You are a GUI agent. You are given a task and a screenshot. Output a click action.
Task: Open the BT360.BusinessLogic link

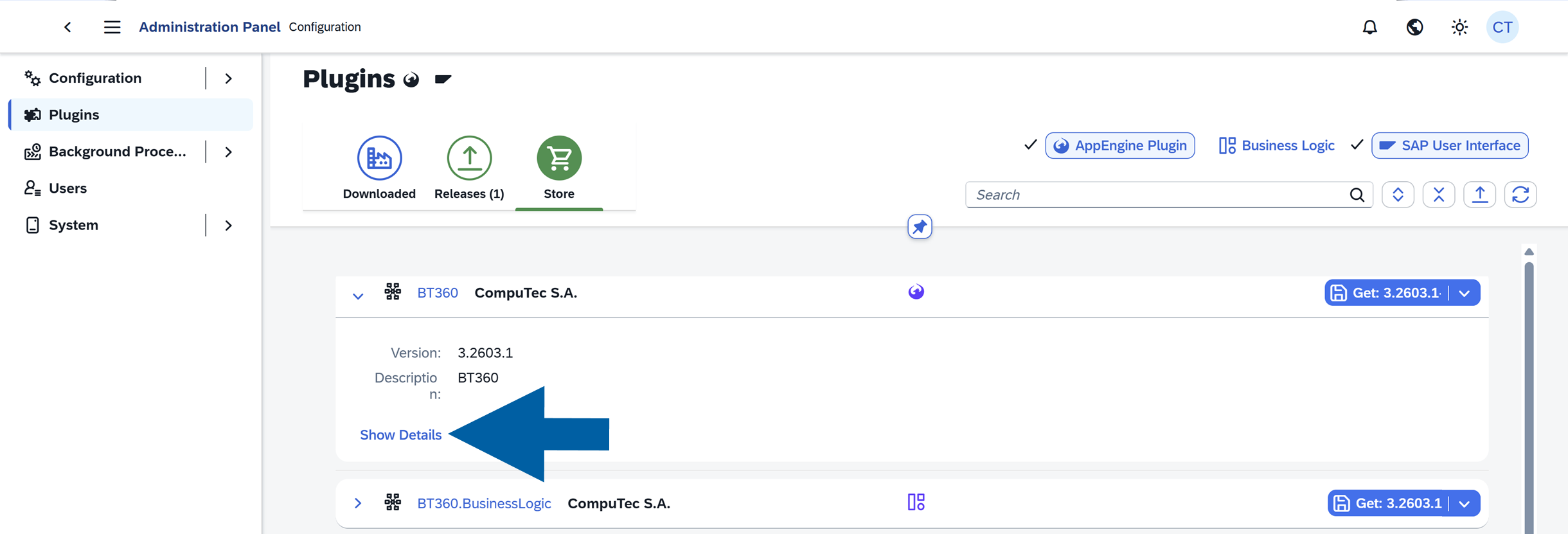tap(484, 504)
